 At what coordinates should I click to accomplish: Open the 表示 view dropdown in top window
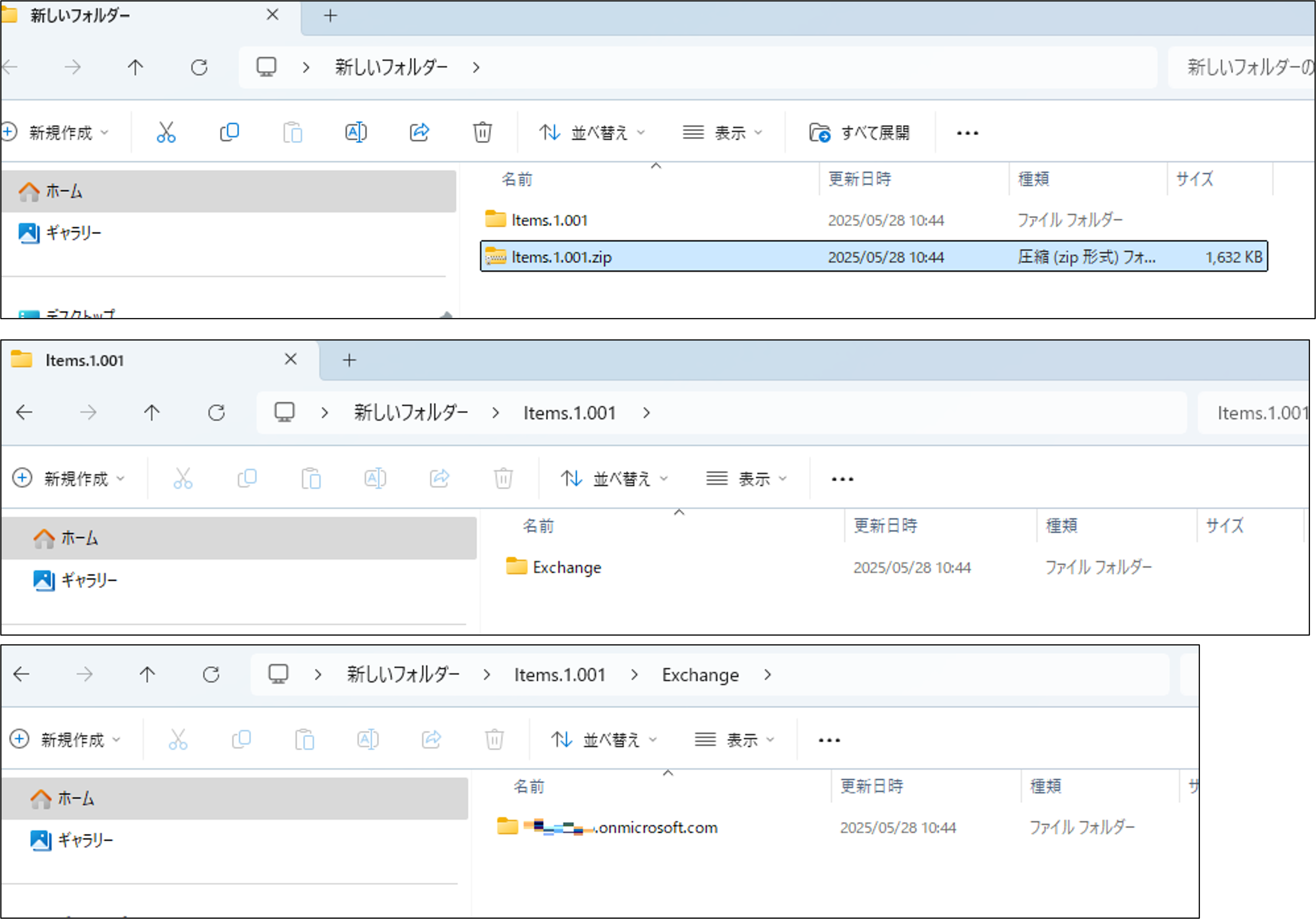pyautogui.click(x=723, y=132)
